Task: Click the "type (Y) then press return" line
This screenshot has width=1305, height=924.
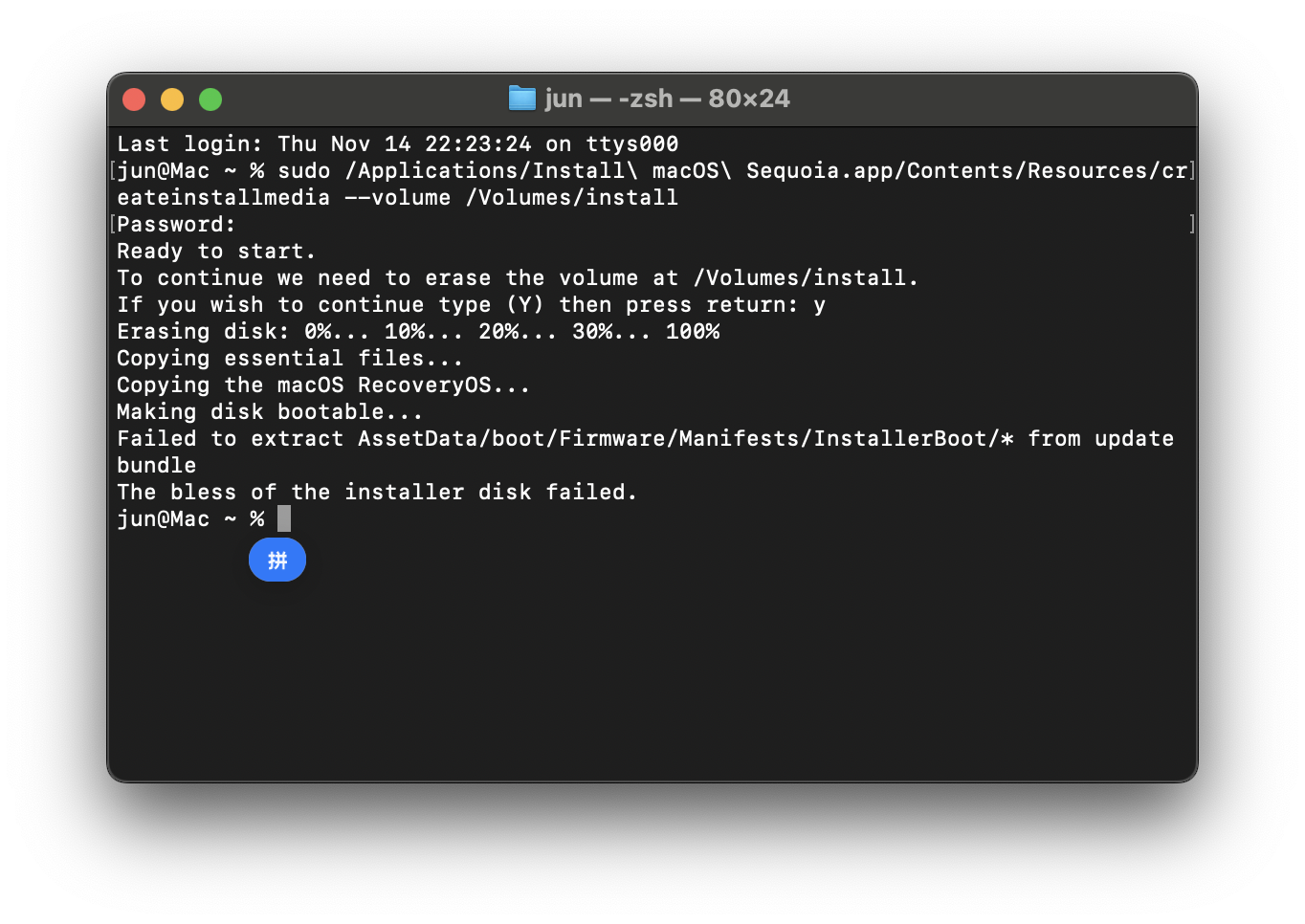Action: point(471,305)
